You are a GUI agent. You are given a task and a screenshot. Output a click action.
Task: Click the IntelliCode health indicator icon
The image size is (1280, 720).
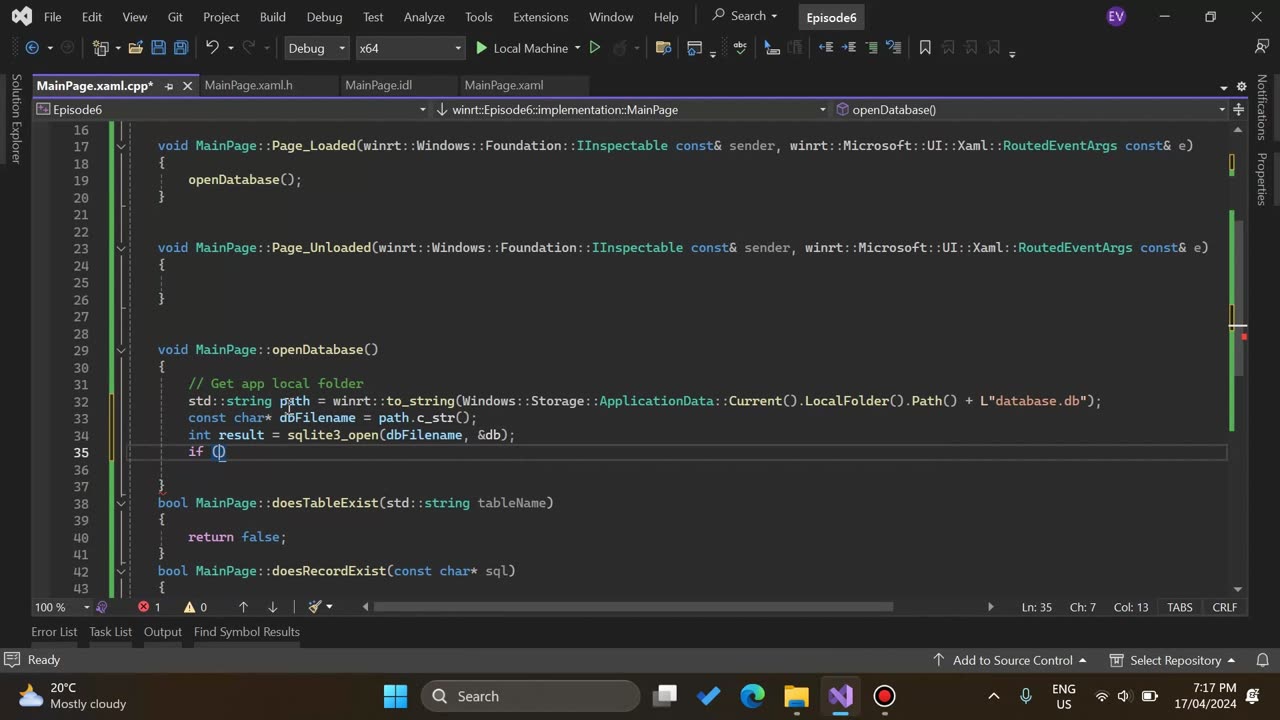pos(101,607)
